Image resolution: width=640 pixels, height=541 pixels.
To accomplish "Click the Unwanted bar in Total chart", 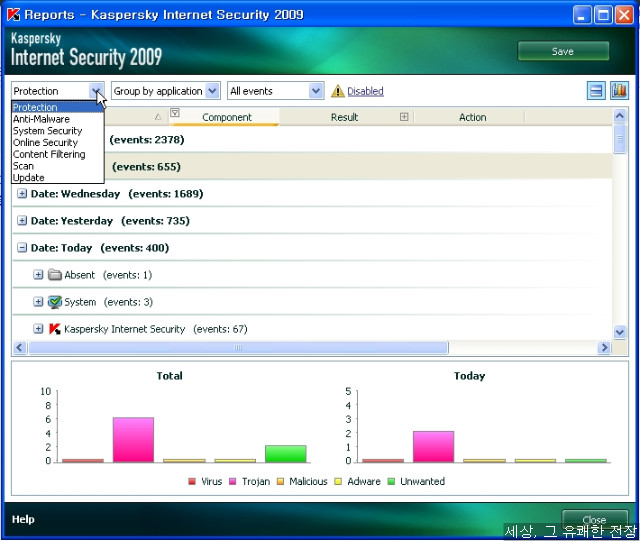I will click(286, 454).
